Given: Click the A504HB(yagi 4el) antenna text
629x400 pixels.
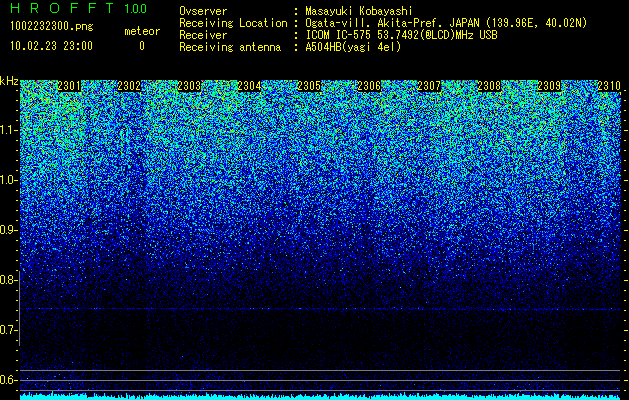Looking at the screenshot, I should pos(353,47).
